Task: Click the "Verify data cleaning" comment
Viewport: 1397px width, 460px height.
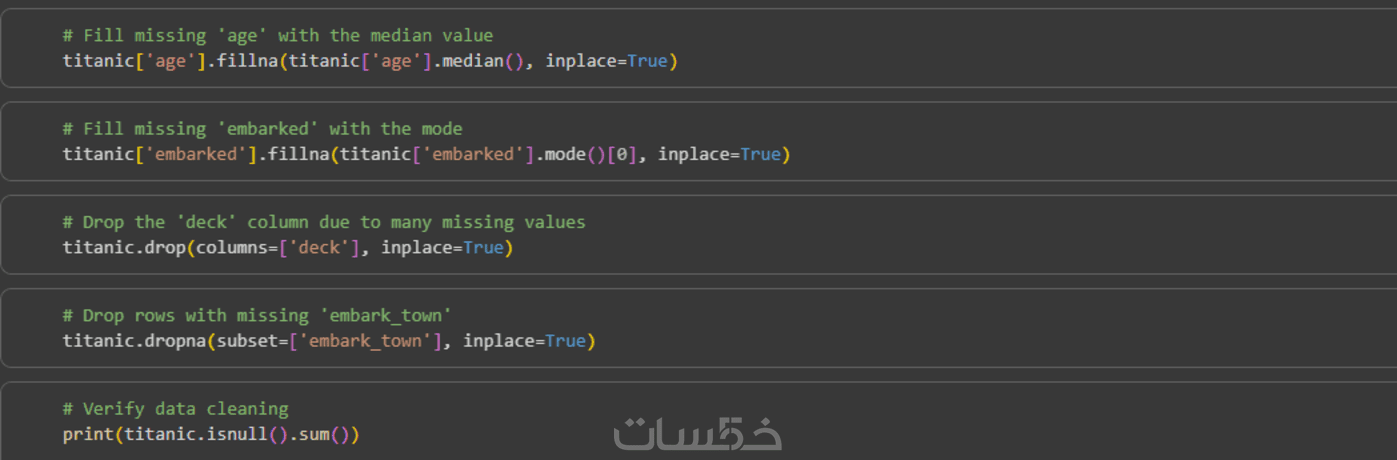Action: click(175, 409)
